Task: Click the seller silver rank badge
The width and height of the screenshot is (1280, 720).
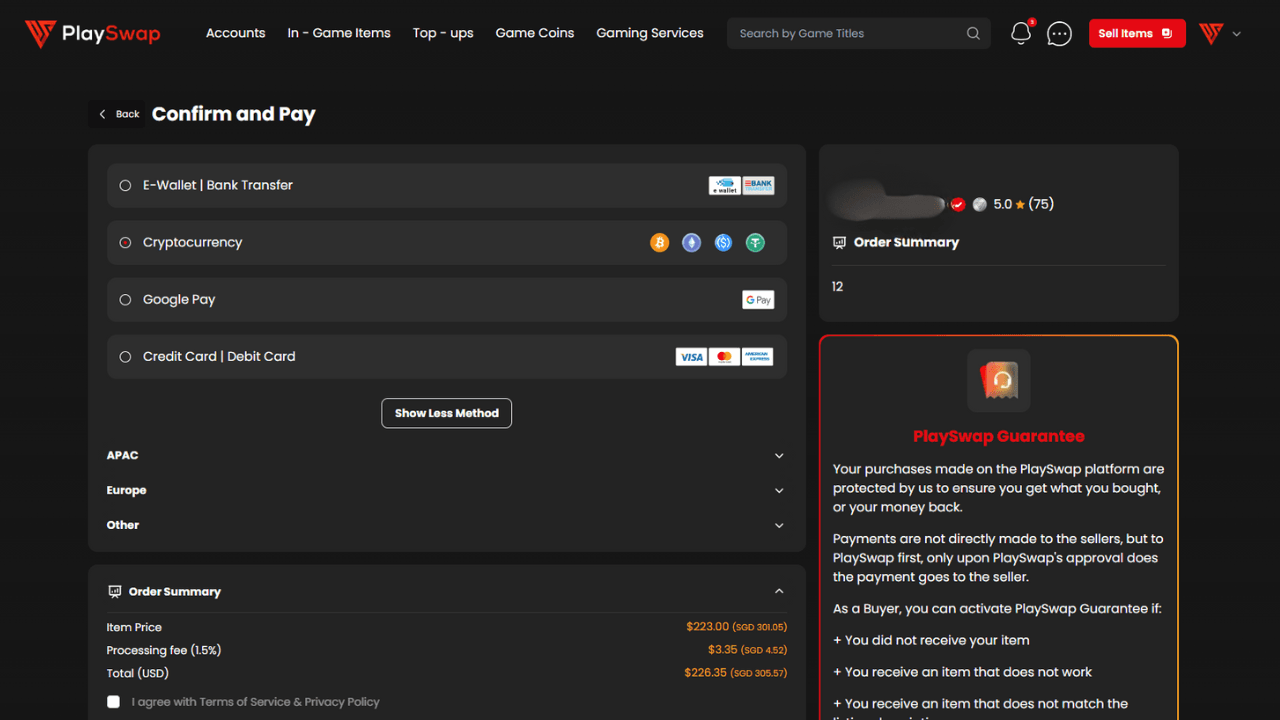Action: coord(980,204)
